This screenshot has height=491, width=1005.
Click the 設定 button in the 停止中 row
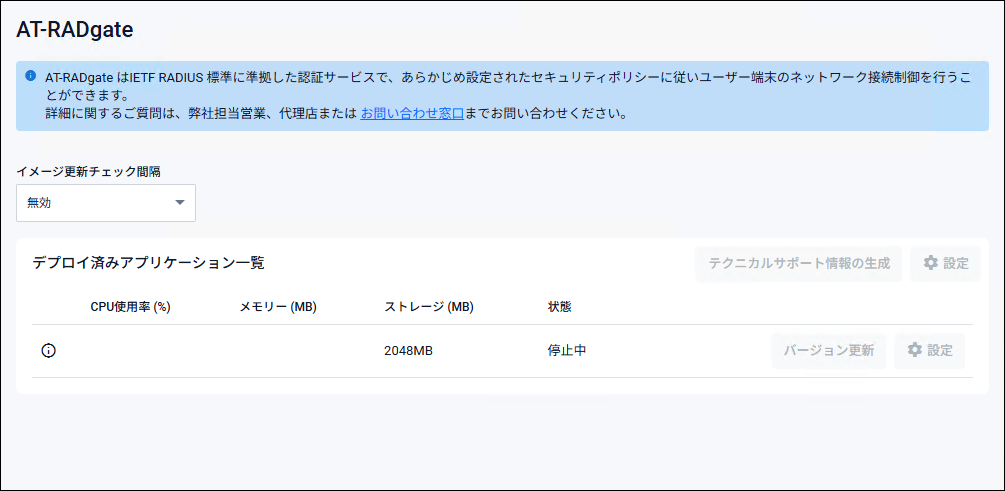929,351
